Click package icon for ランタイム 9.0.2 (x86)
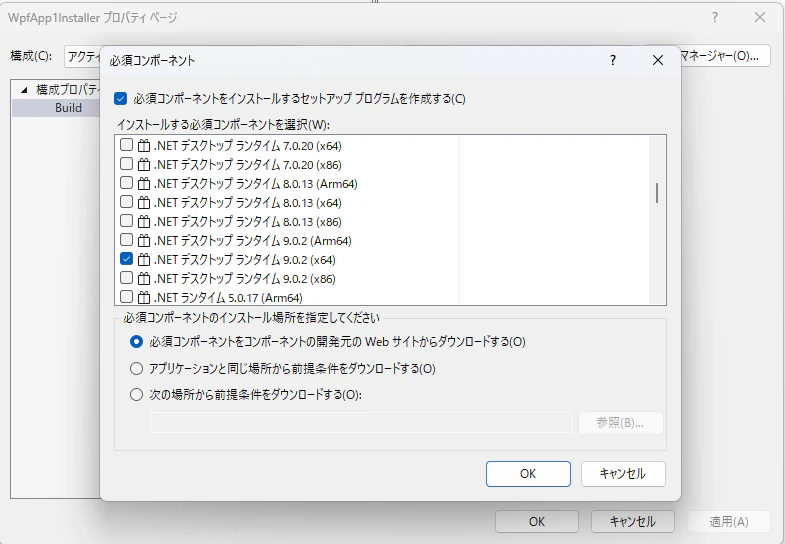 (144, 279)
